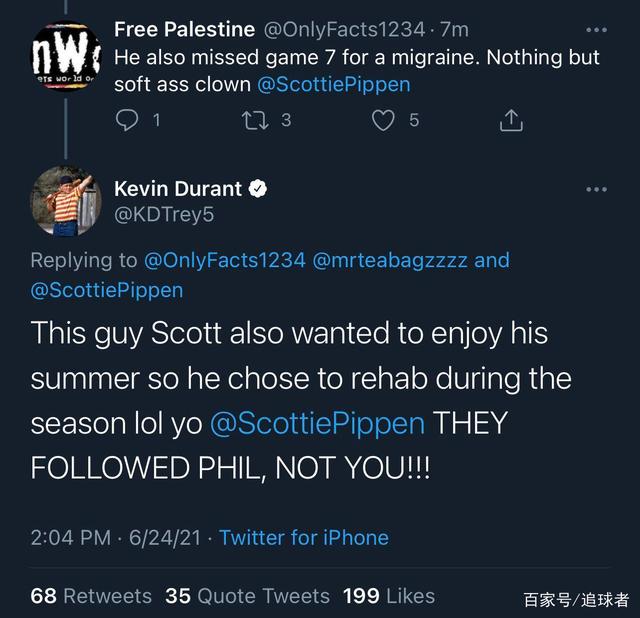View the 68 Retweets list
Screen dimensions: 640x618
pyautogui.click(x=91, y=595)
